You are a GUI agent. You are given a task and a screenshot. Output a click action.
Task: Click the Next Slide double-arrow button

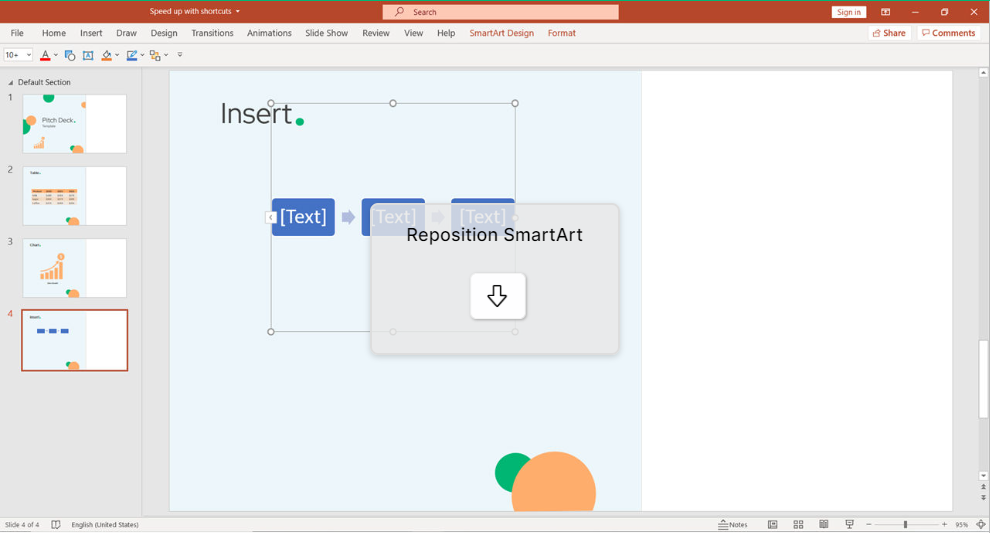(x=983, y=498)
